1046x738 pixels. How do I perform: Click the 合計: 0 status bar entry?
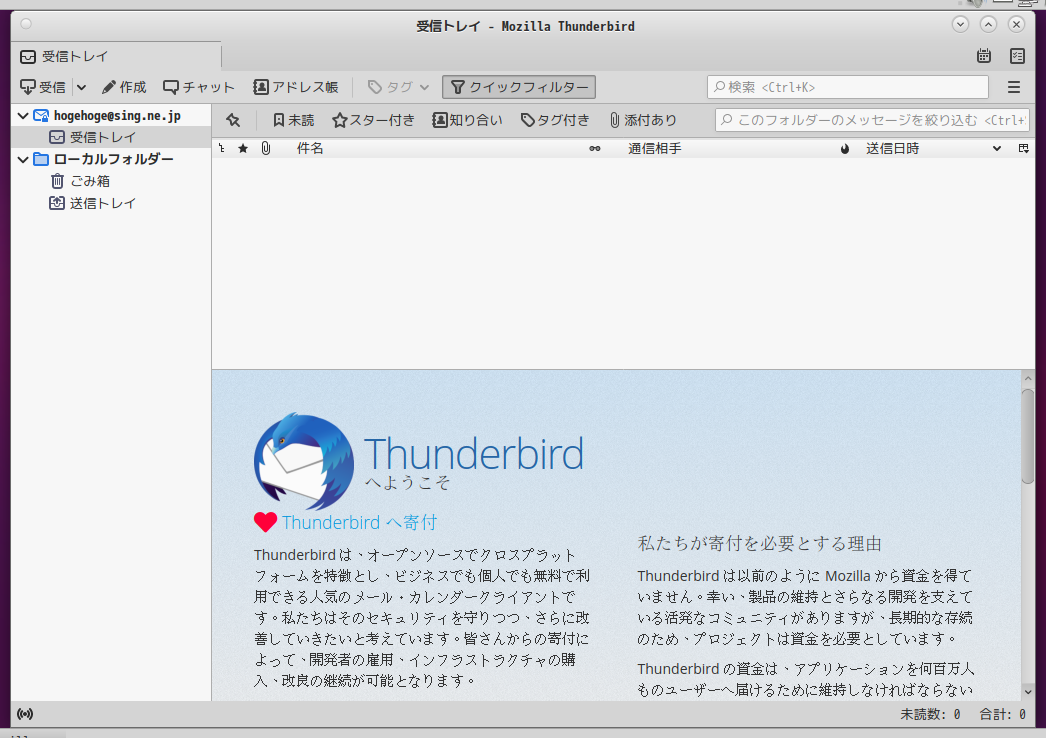coord(1003,715)
